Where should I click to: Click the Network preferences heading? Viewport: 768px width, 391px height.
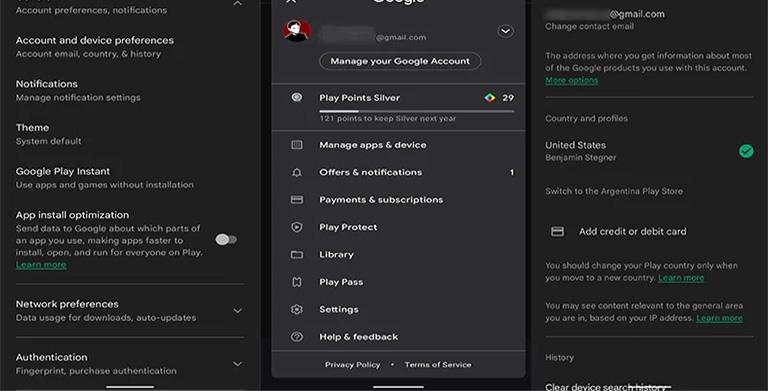click(x=67, y=304)
